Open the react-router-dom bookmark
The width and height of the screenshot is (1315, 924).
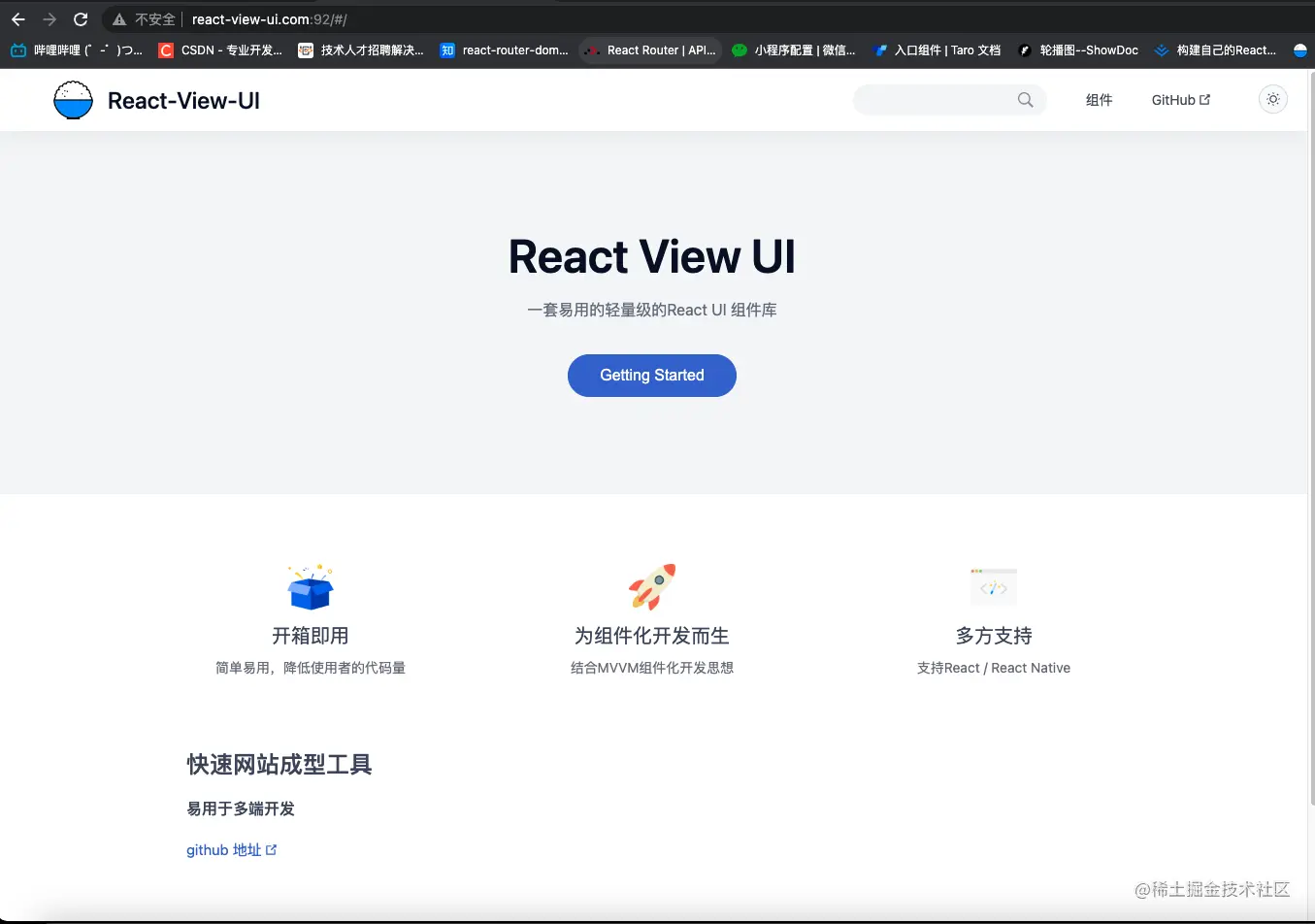coord(504,50)
